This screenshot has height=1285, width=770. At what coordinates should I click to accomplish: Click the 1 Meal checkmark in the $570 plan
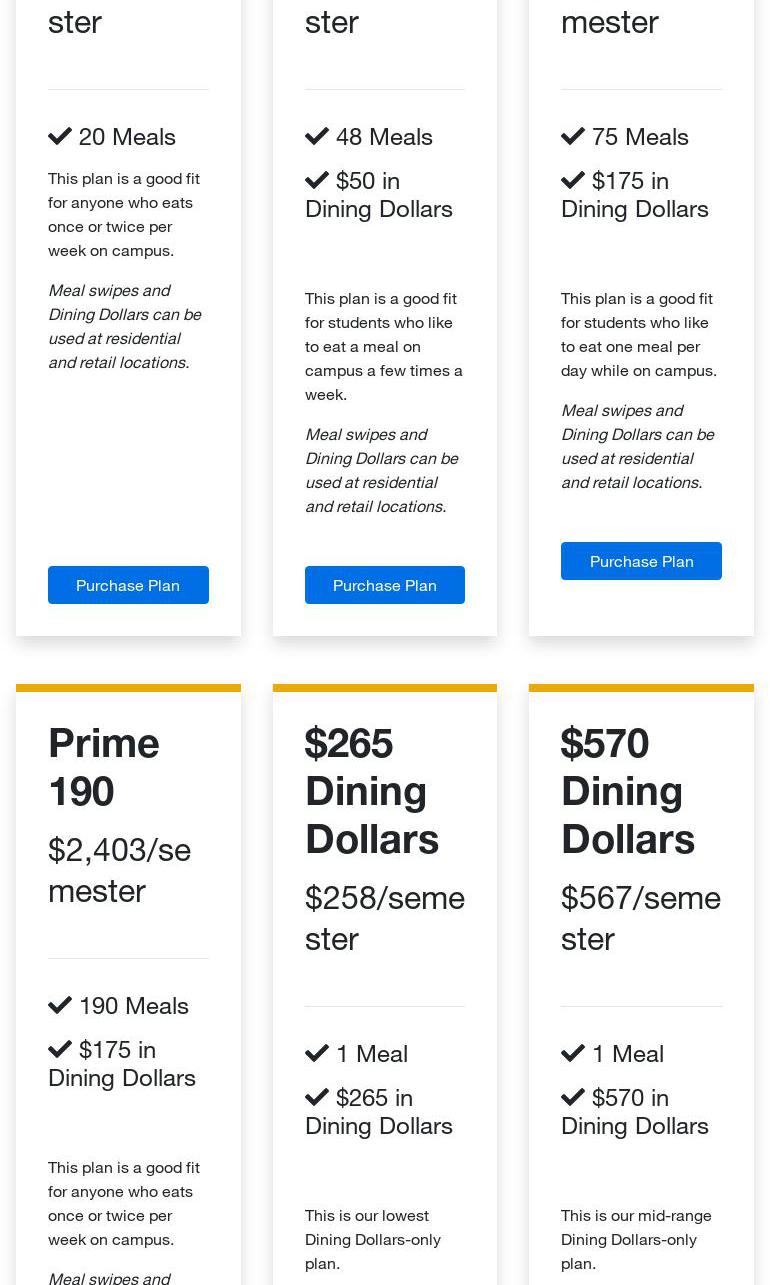click(x=573, y=1053)
